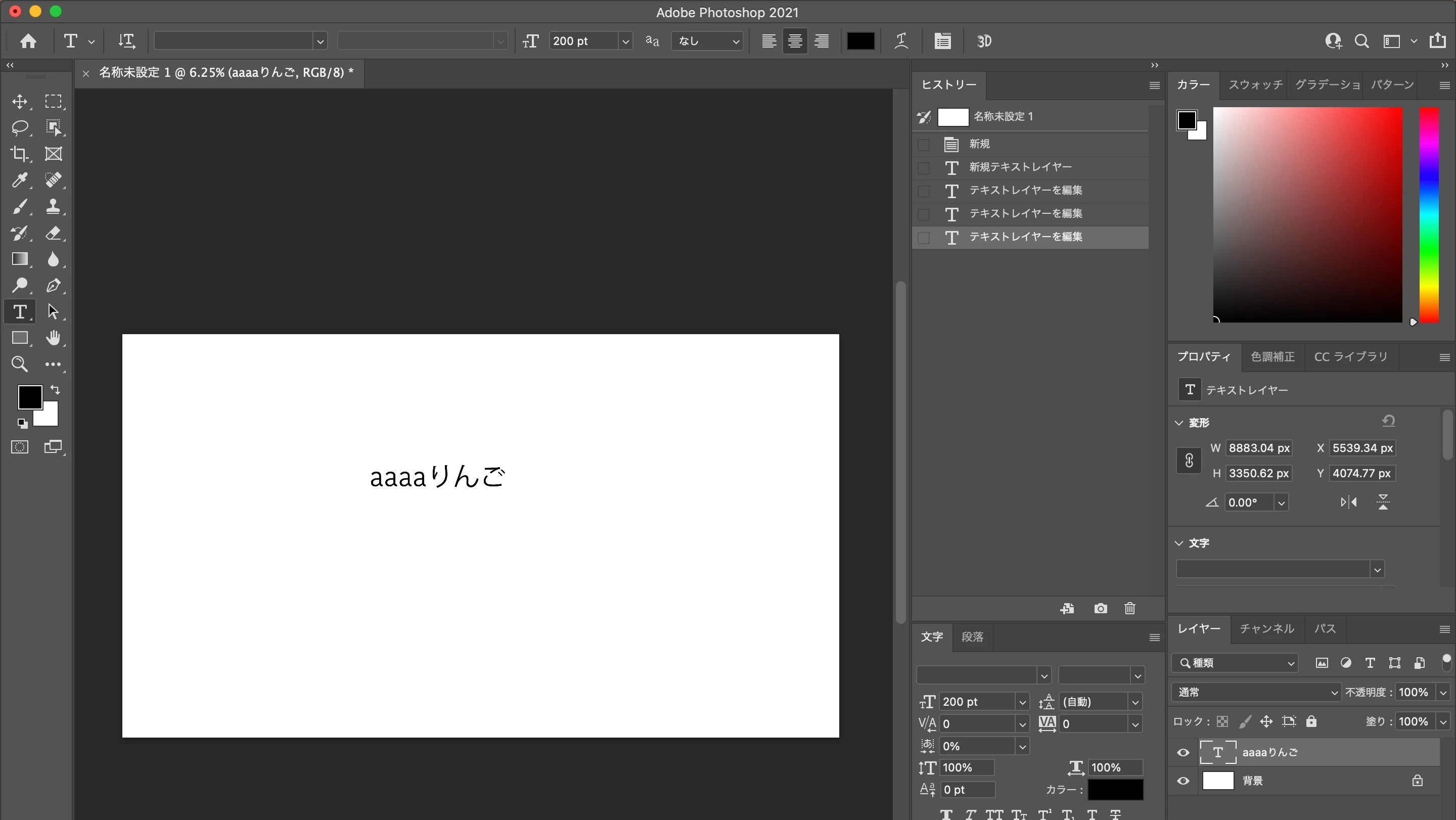Click the X position input field

[x=1361, y=448]
